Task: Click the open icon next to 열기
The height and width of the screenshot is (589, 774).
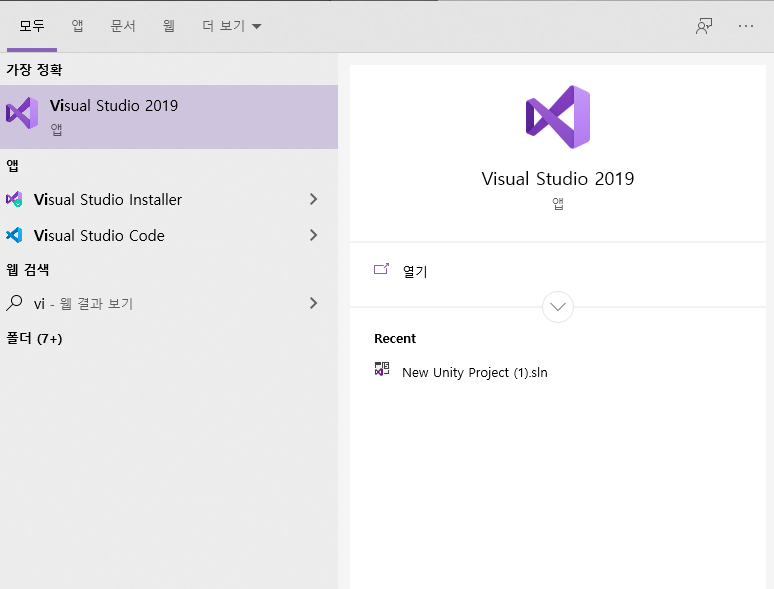Action: coord(382,269)
